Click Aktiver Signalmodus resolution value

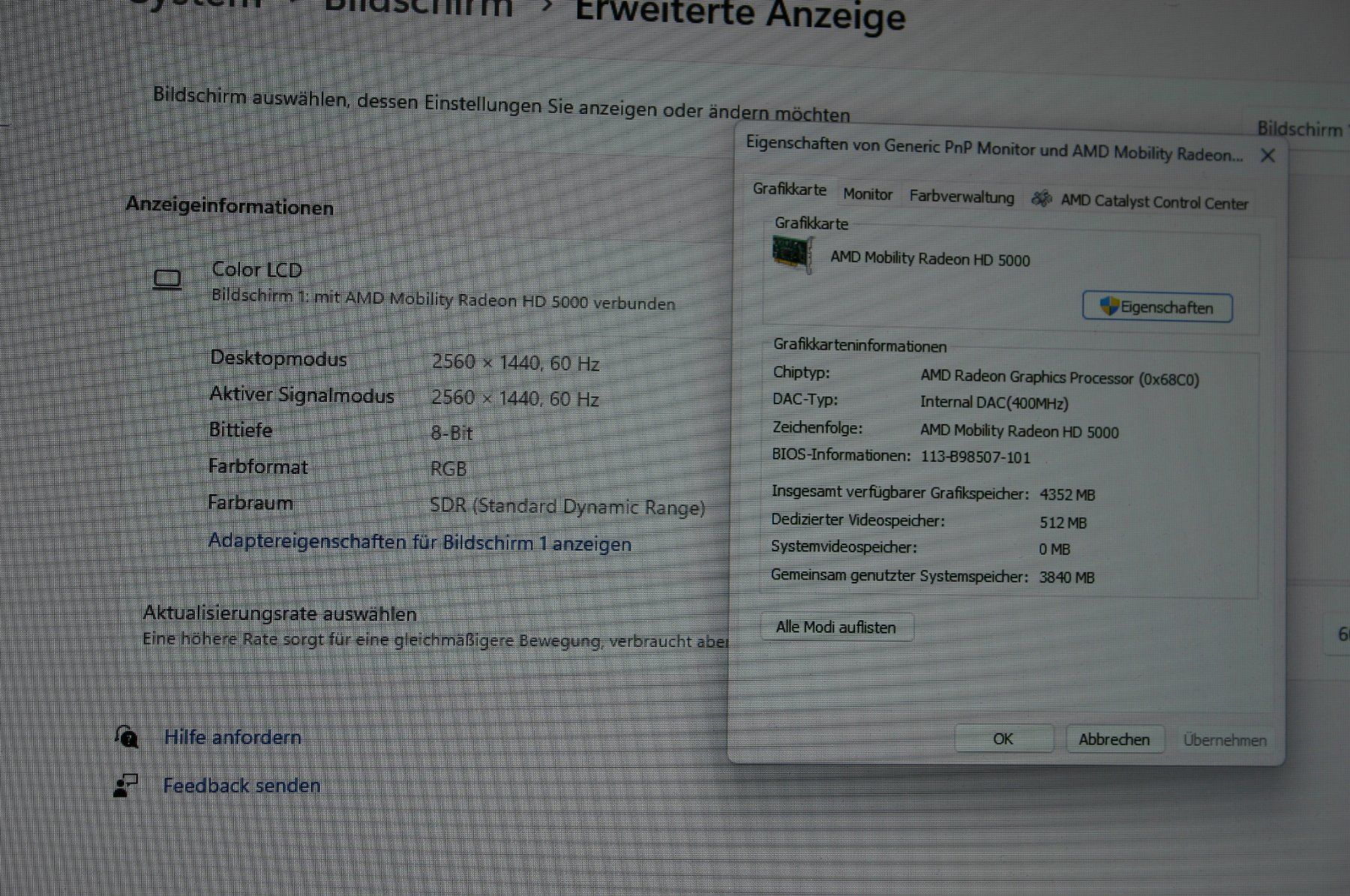514,398
